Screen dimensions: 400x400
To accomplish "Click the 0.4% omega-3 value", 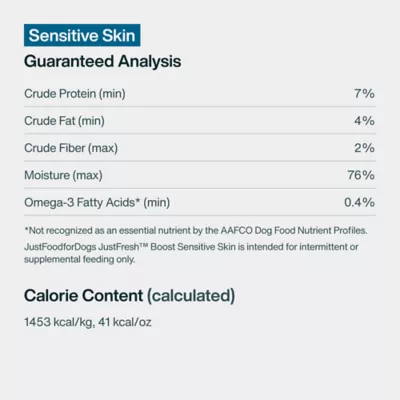I will [359, 202].
